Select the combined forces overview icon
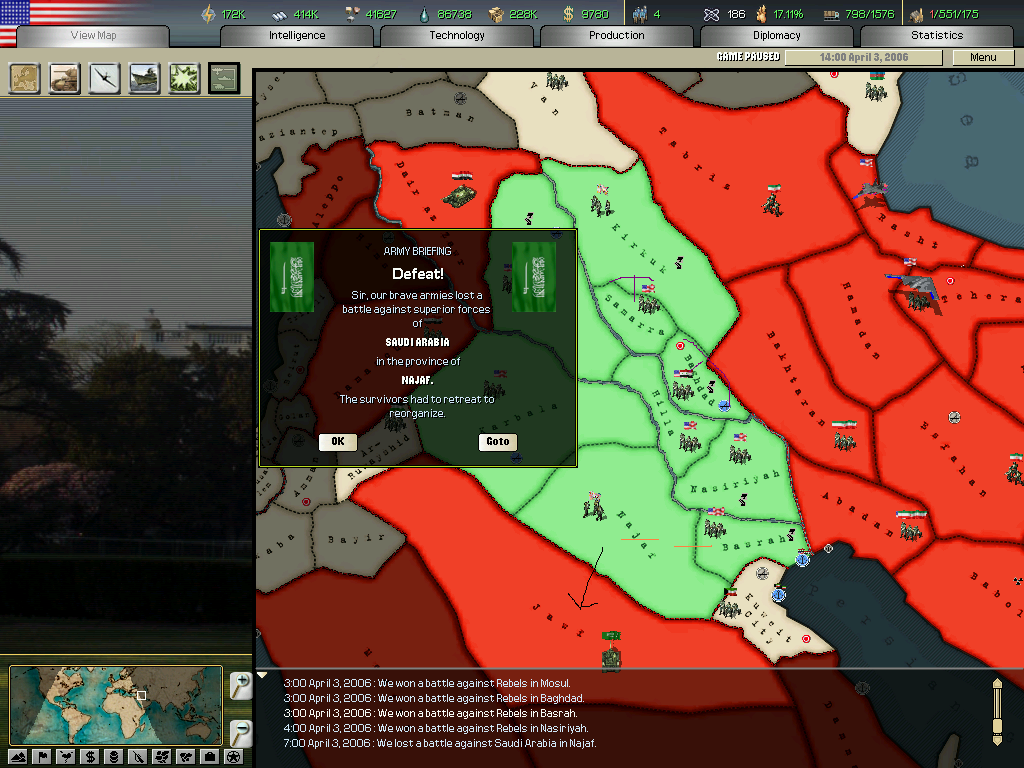1024x768 pixels. 224,78
